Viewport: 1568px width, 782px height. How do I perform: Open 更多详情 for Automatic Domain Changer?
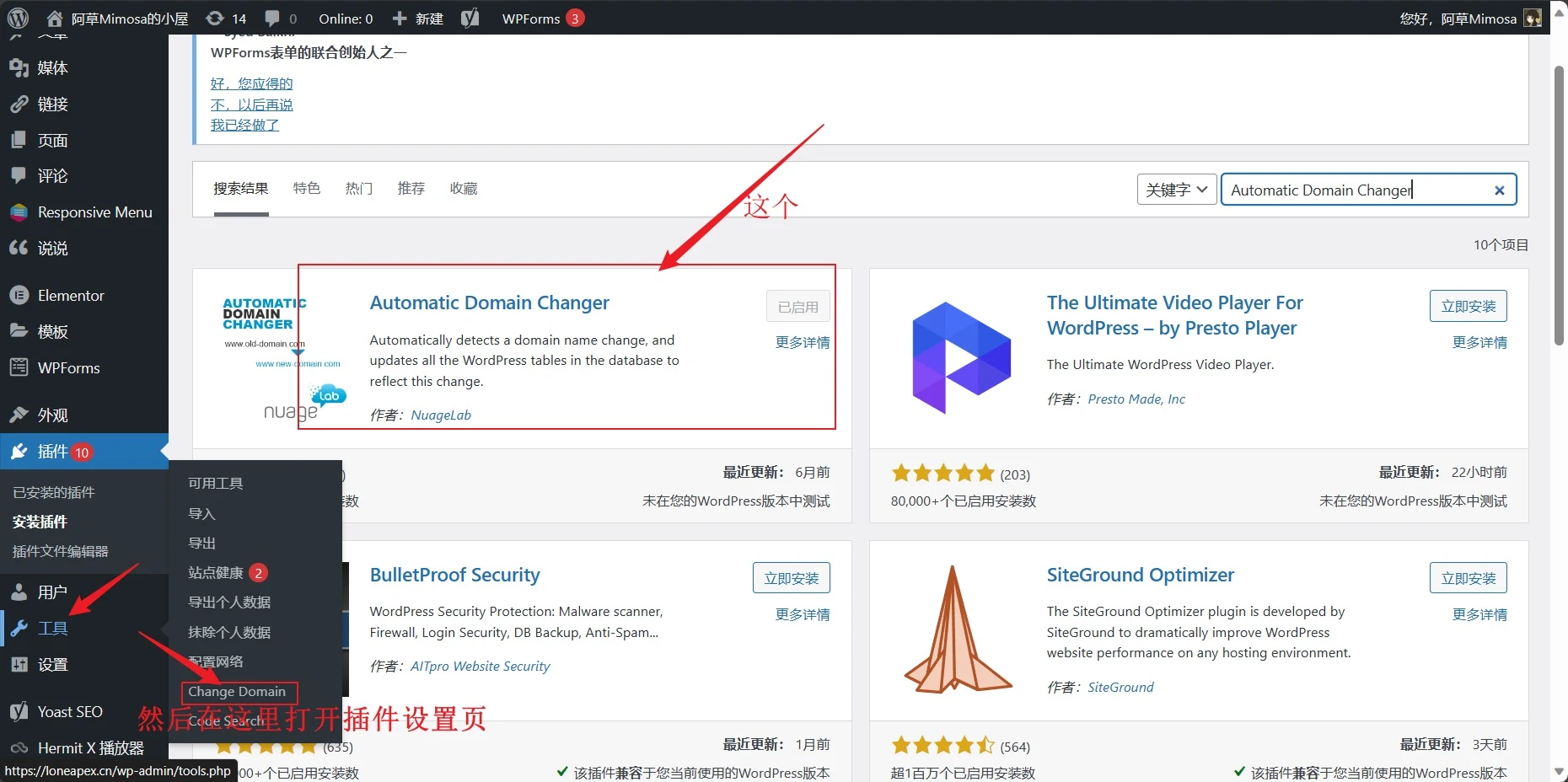(802, 343)
